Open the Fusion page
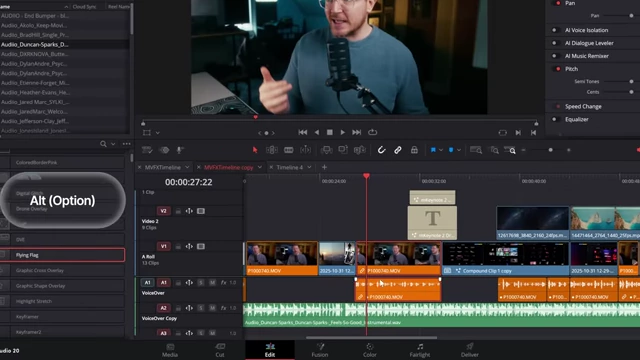 (320, 350)
